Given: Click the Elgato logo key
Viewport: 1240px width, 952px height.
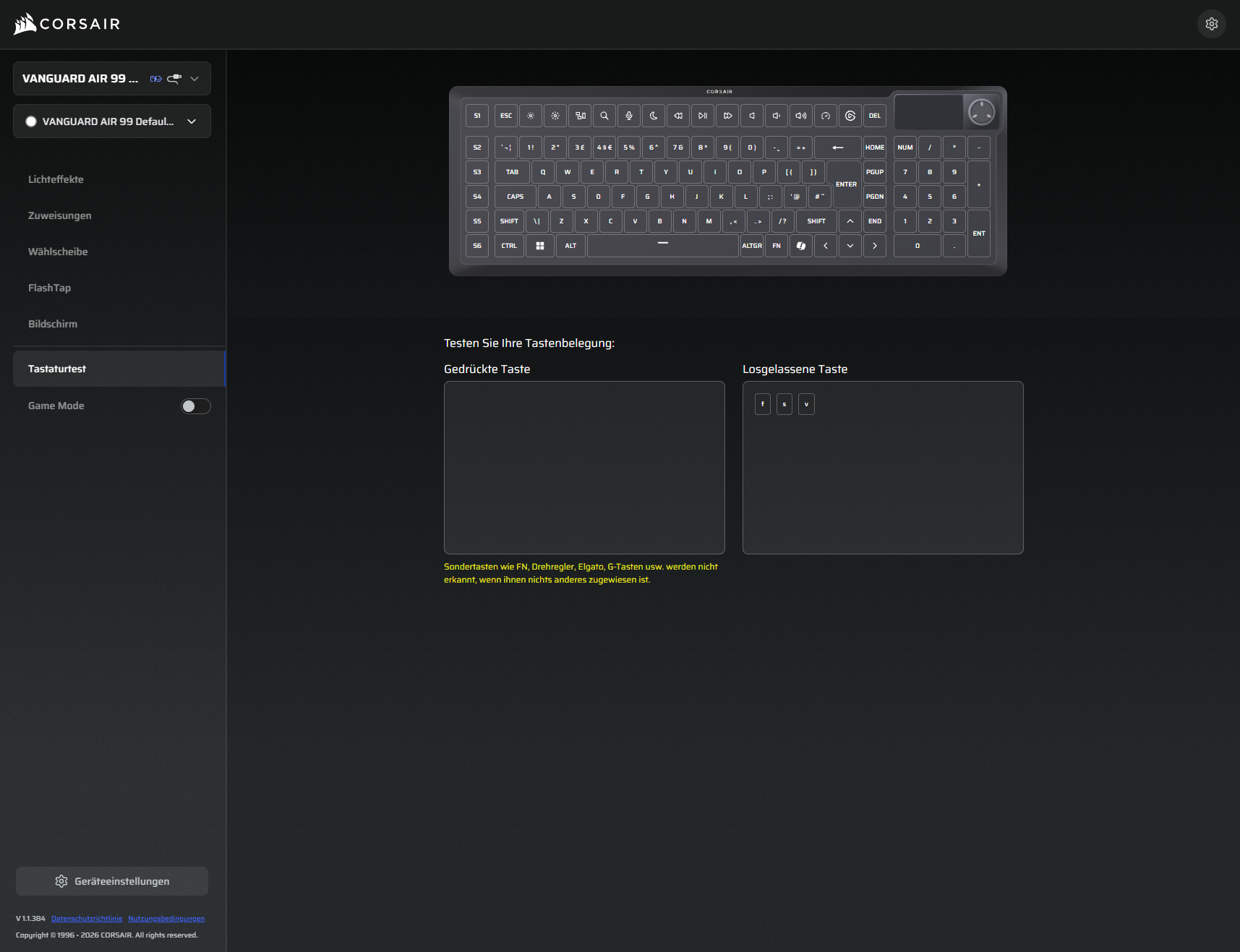Looking at the screenshot, I should (x=850, y=116).
